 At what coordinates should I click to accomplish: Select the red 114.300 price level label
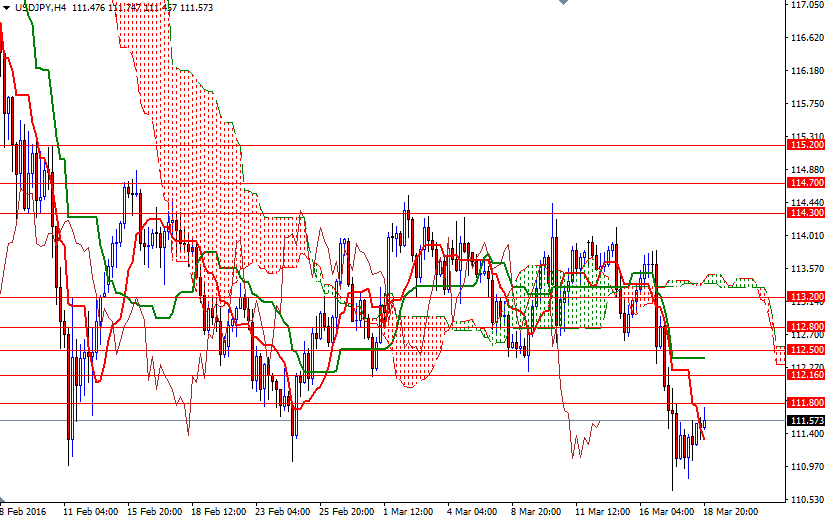click(806, 213)
